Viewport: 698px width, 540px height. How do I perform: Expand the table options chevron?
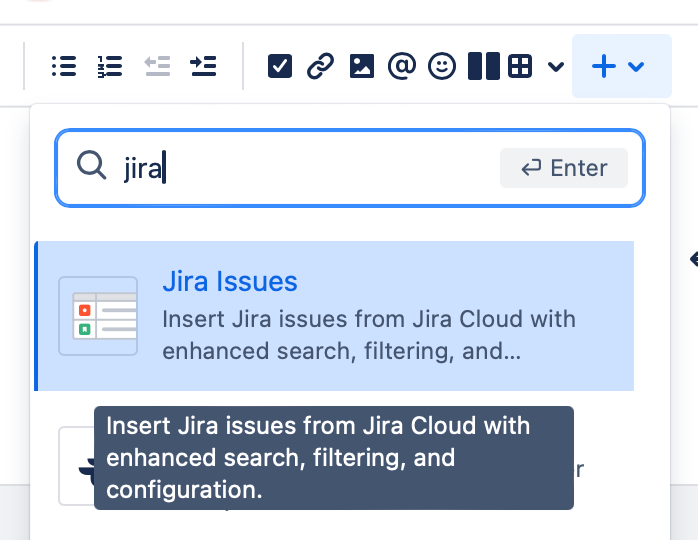click(x=556, y=67)
